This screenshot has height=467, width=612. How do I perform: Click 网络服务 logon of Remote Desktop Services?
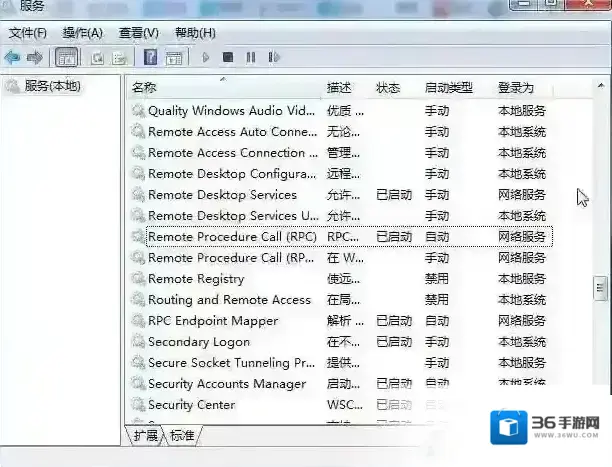tap(521, 195)
